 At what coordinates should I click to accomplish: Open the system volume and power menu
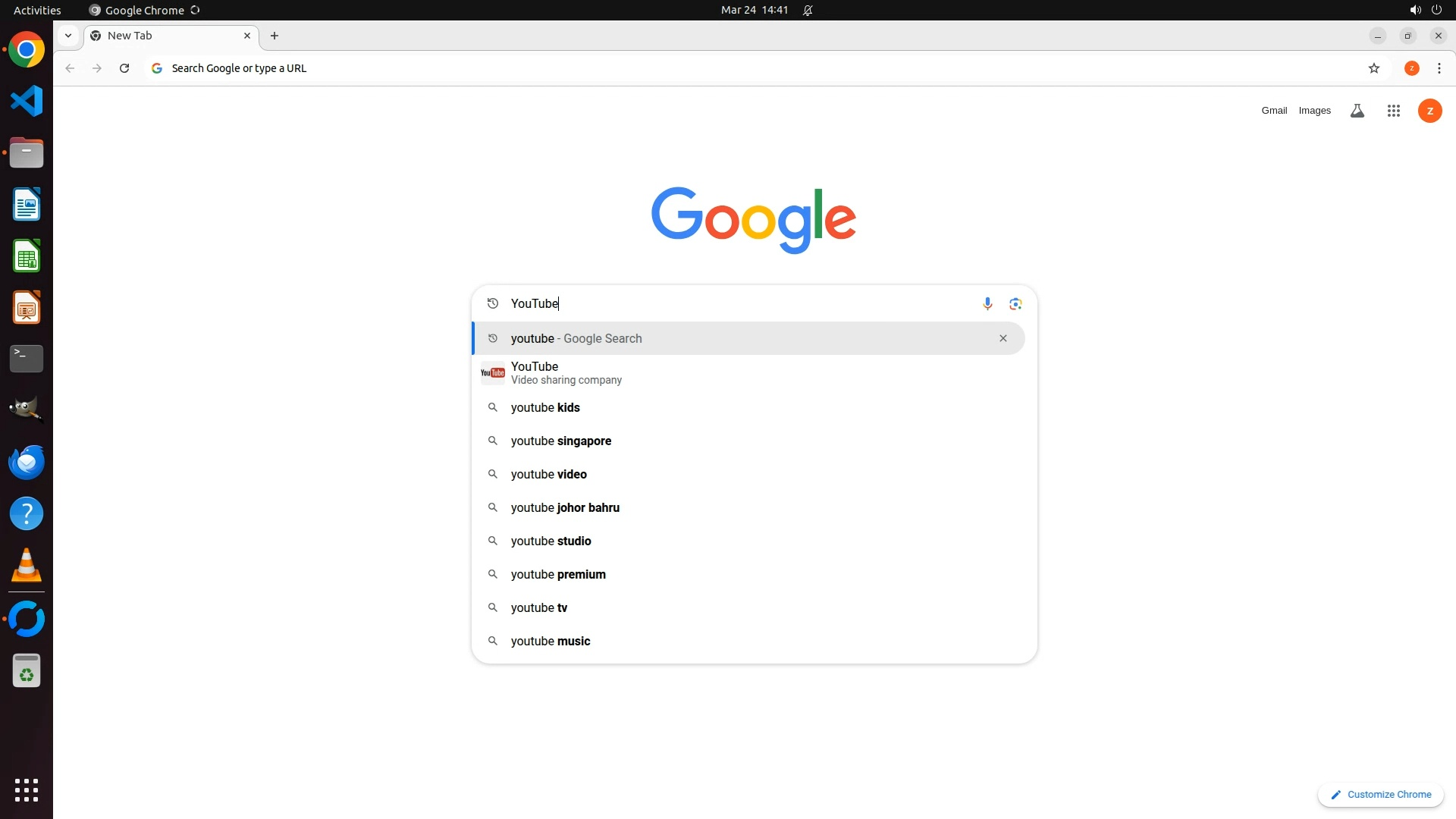tap(1426, 10)
